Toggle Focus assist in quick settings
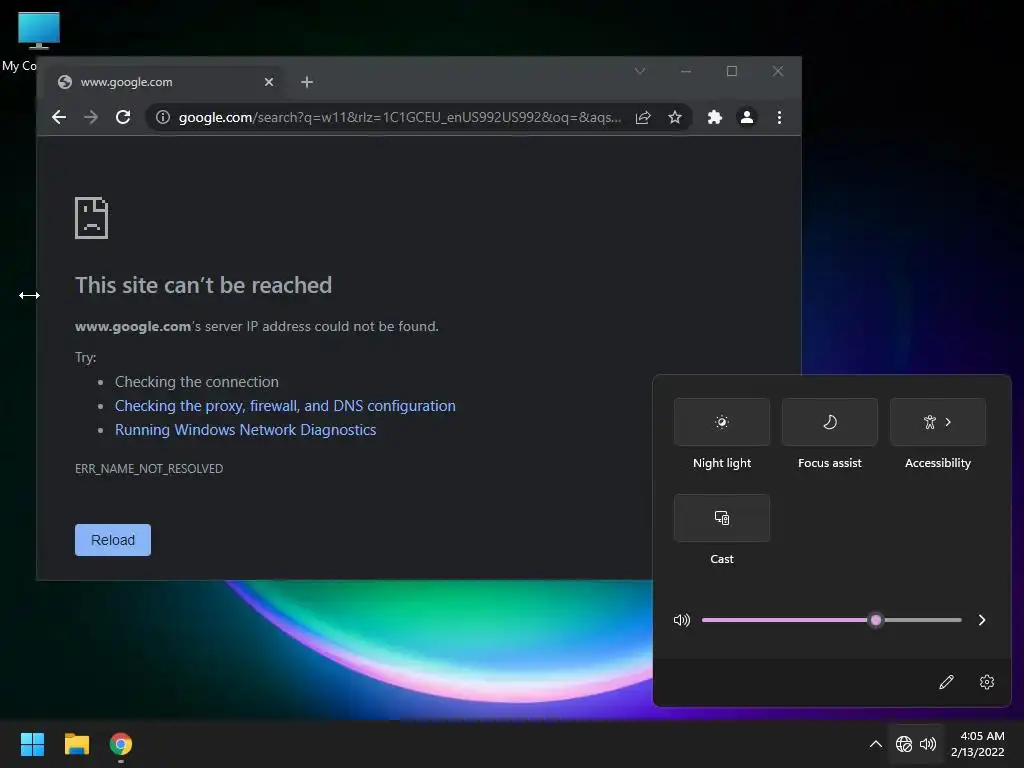Viewport: 1024px width, 768px height. 829,422
